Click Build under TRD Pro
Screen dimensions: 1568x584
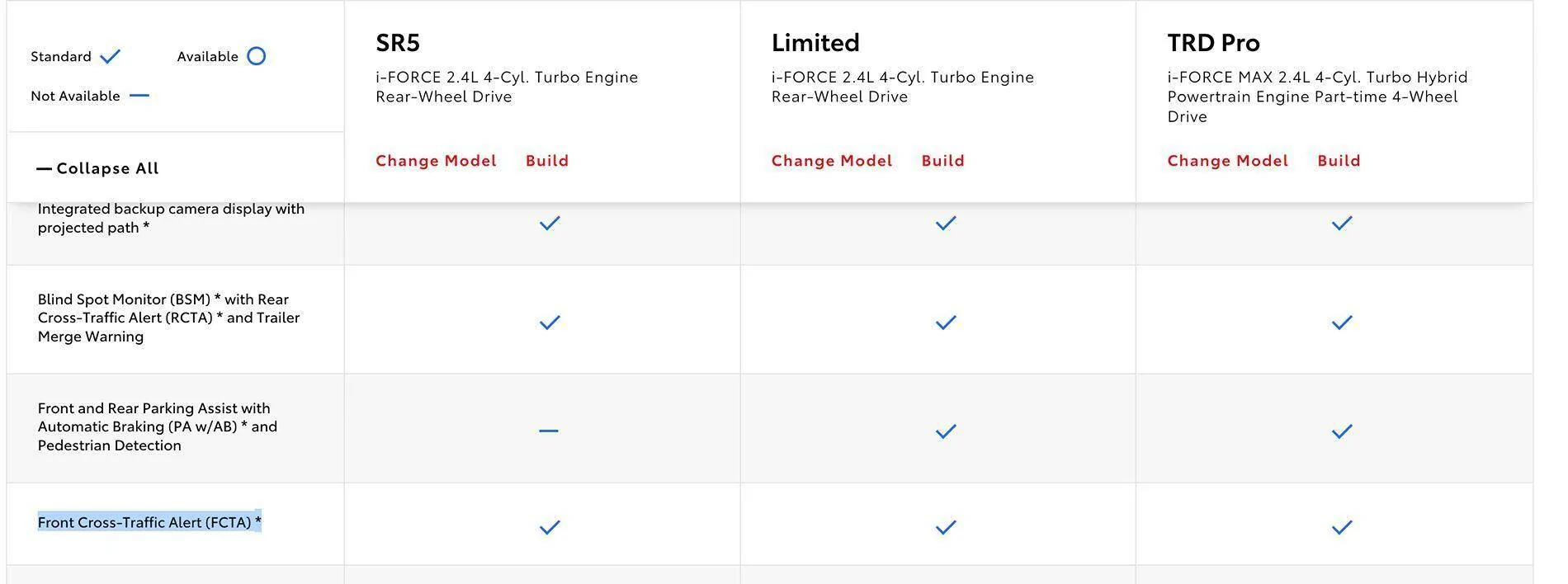coord(1339,160)
